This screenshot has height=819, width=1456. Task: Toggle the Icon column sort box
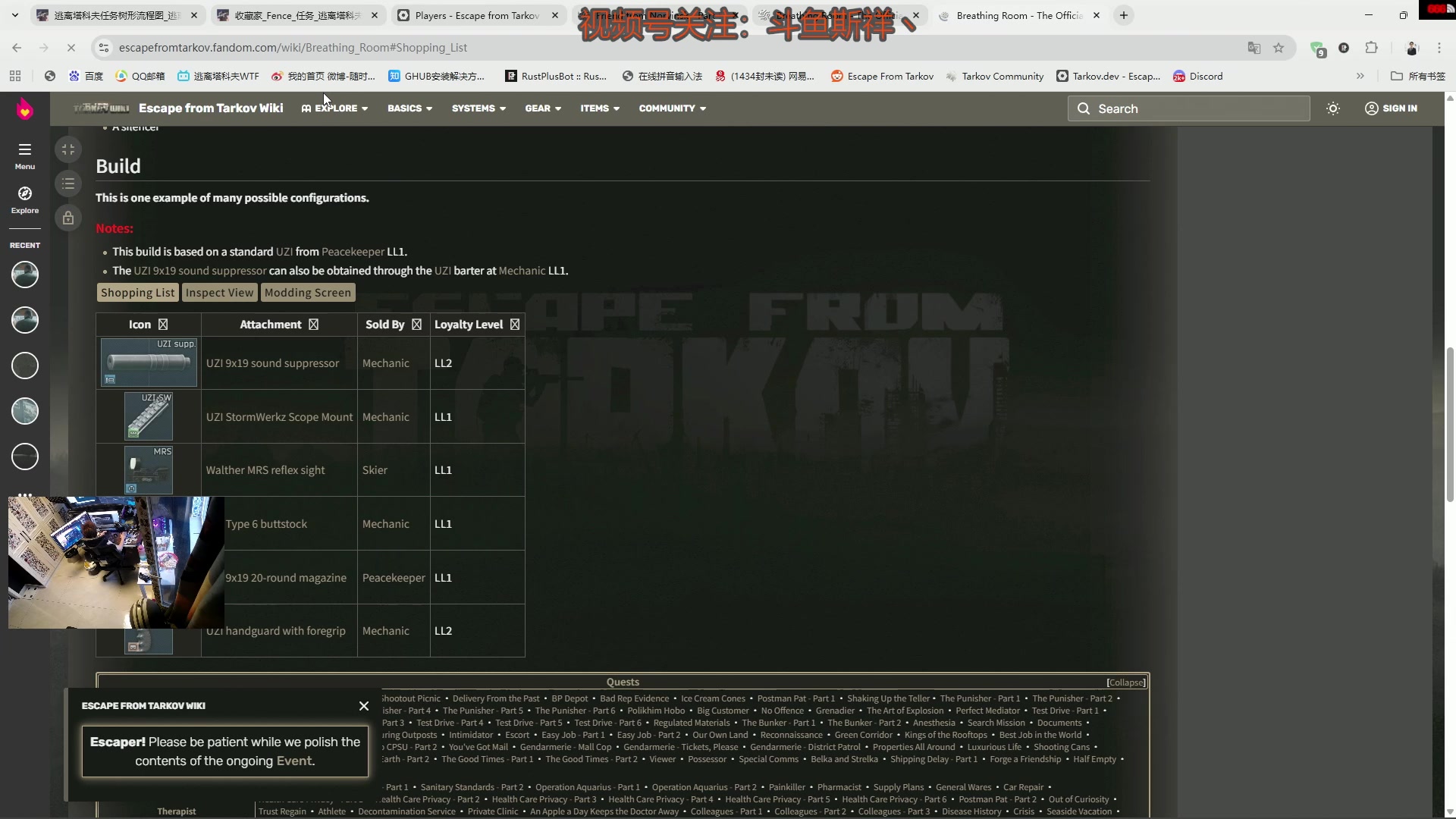pyautogui.click(x=162, y=325)
